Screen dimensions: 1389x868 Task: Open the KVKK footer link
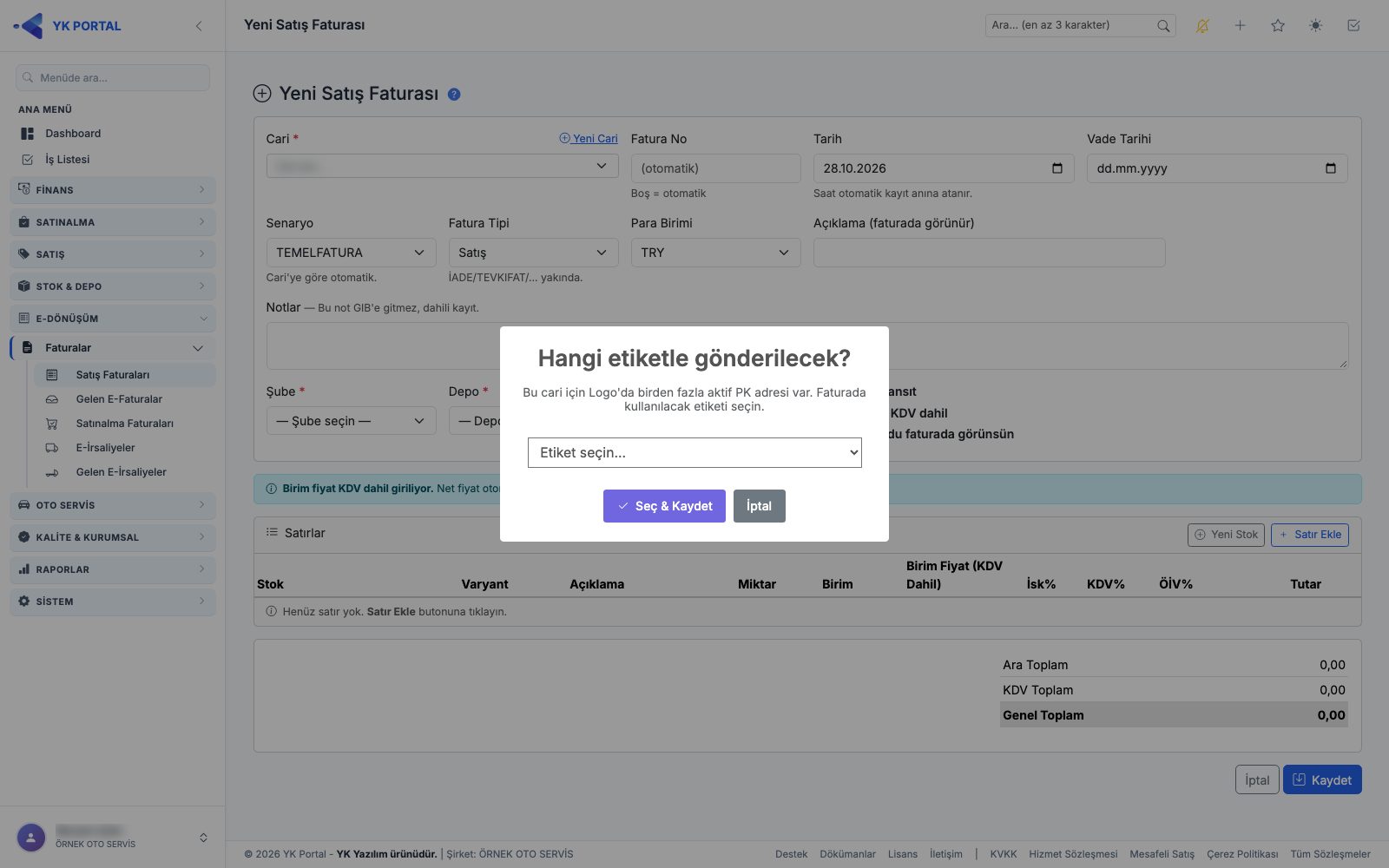point(1004,854)
